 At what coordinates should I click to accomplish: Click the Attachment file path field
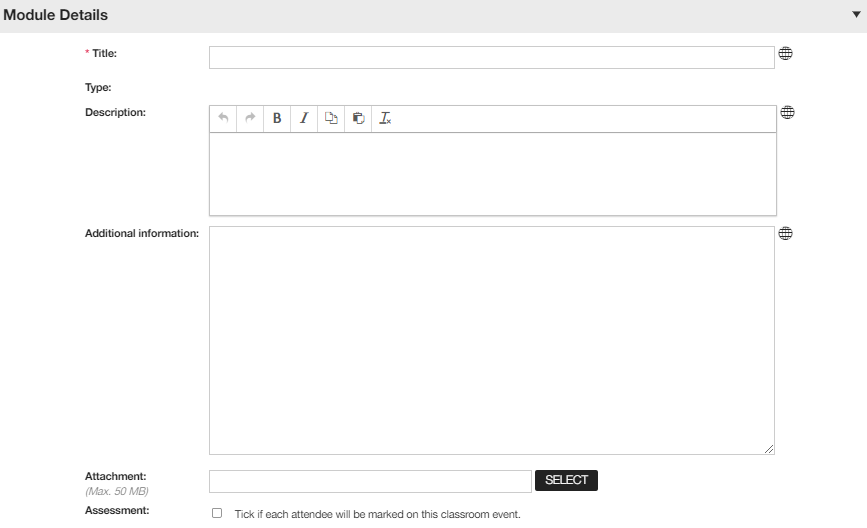[x=370, y=482]
